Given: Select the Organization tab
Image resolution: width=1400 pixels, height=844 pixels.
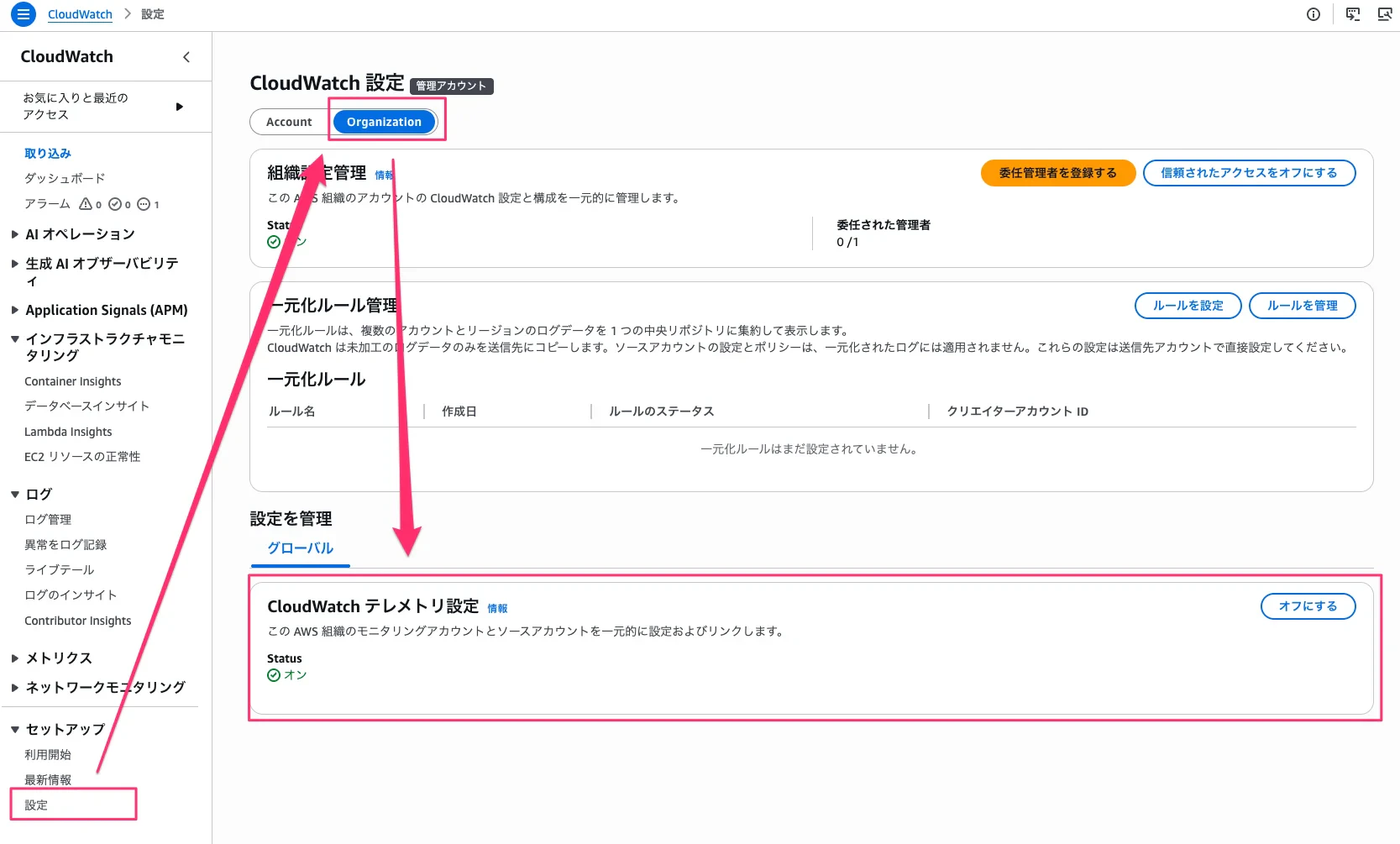Looking at the screenshot, I should point(384,122).
